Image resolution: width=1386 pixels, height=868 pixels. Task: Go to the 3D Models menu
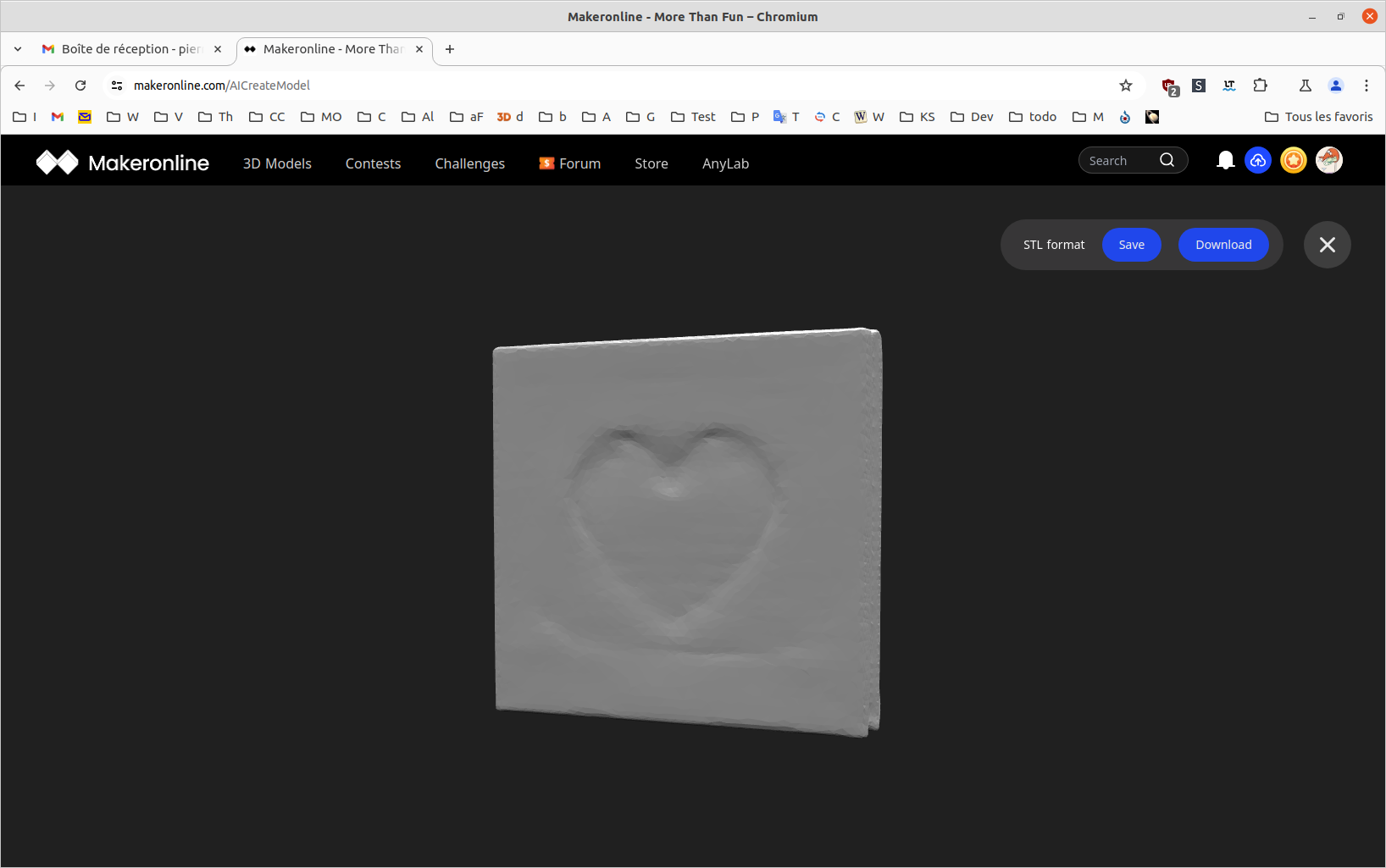coord(277,163)
